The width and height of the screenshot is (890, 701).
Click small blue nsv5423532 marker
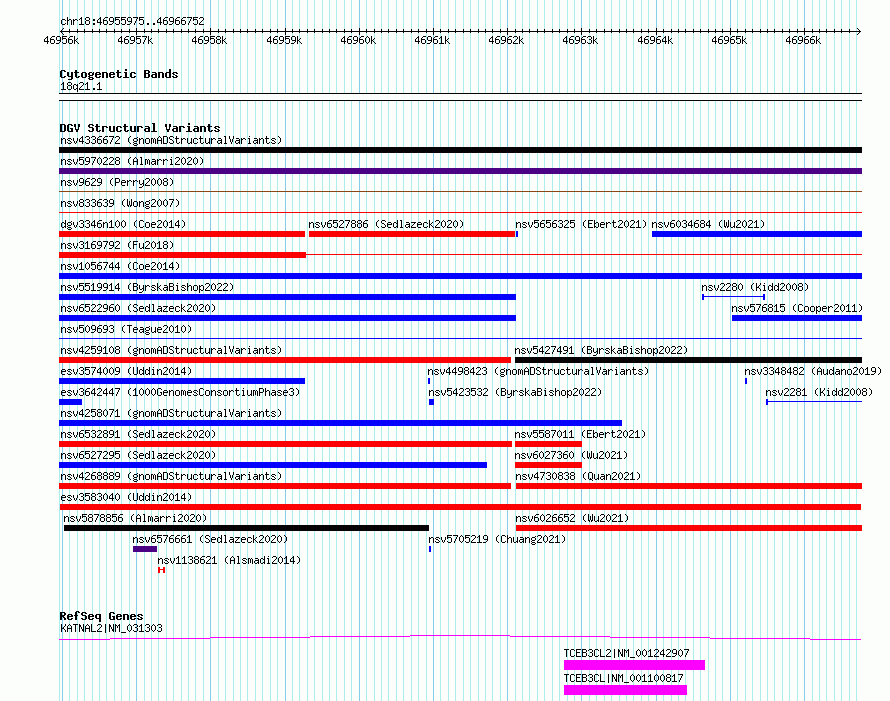pos(431,402)
